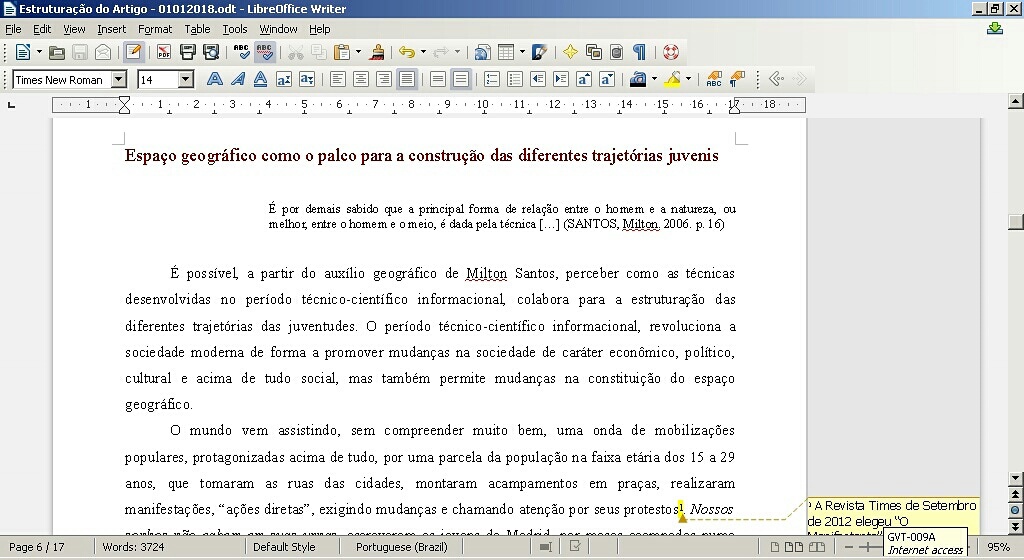
Task: Toggle Edit File mode button
Action: (x=132, y=52)
